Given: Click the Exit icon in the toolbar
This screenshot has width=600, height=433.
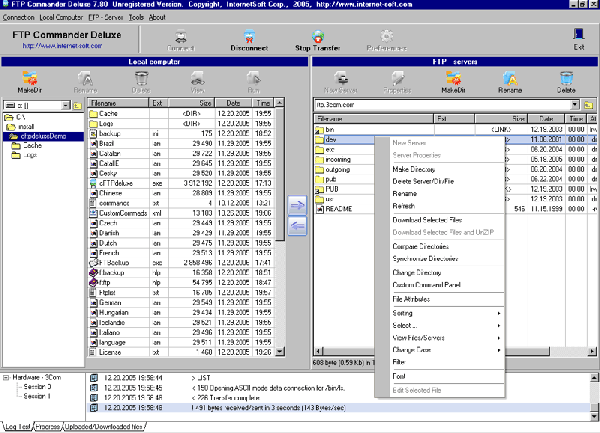Looking at the screenshot, I should pos(577,41).
